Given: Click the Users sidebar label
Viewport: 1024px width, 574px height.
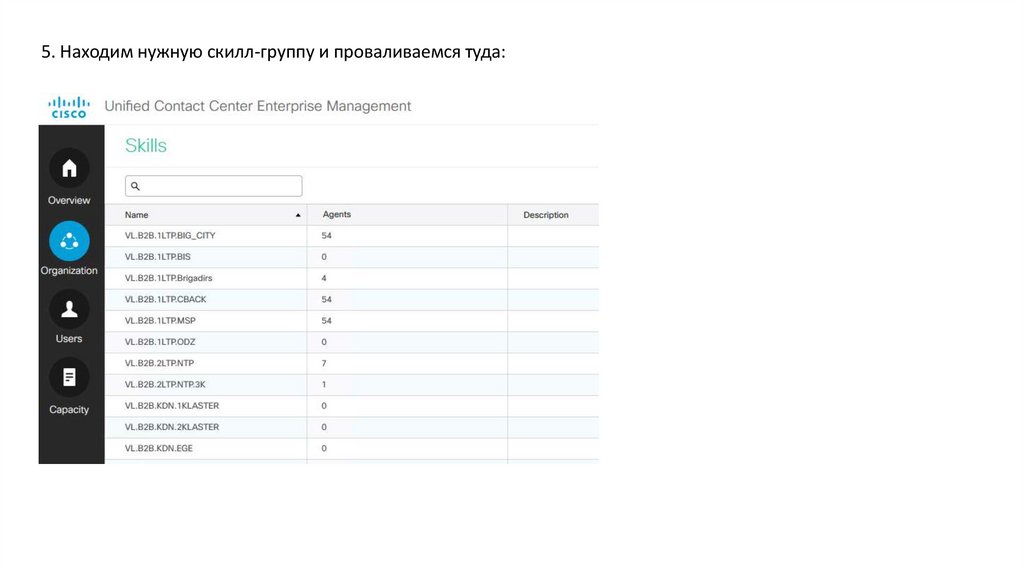Looking at the screenshot, I should pos(69,339).
